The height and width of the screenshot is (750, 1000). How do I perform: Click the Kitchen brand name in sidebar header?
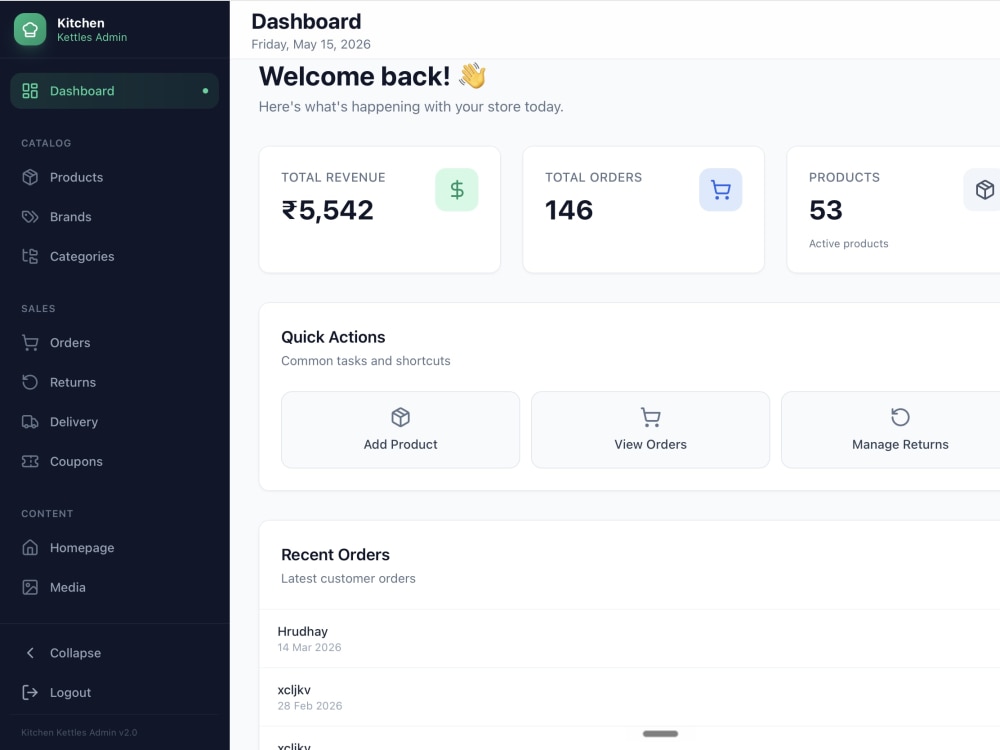[80, 23]
